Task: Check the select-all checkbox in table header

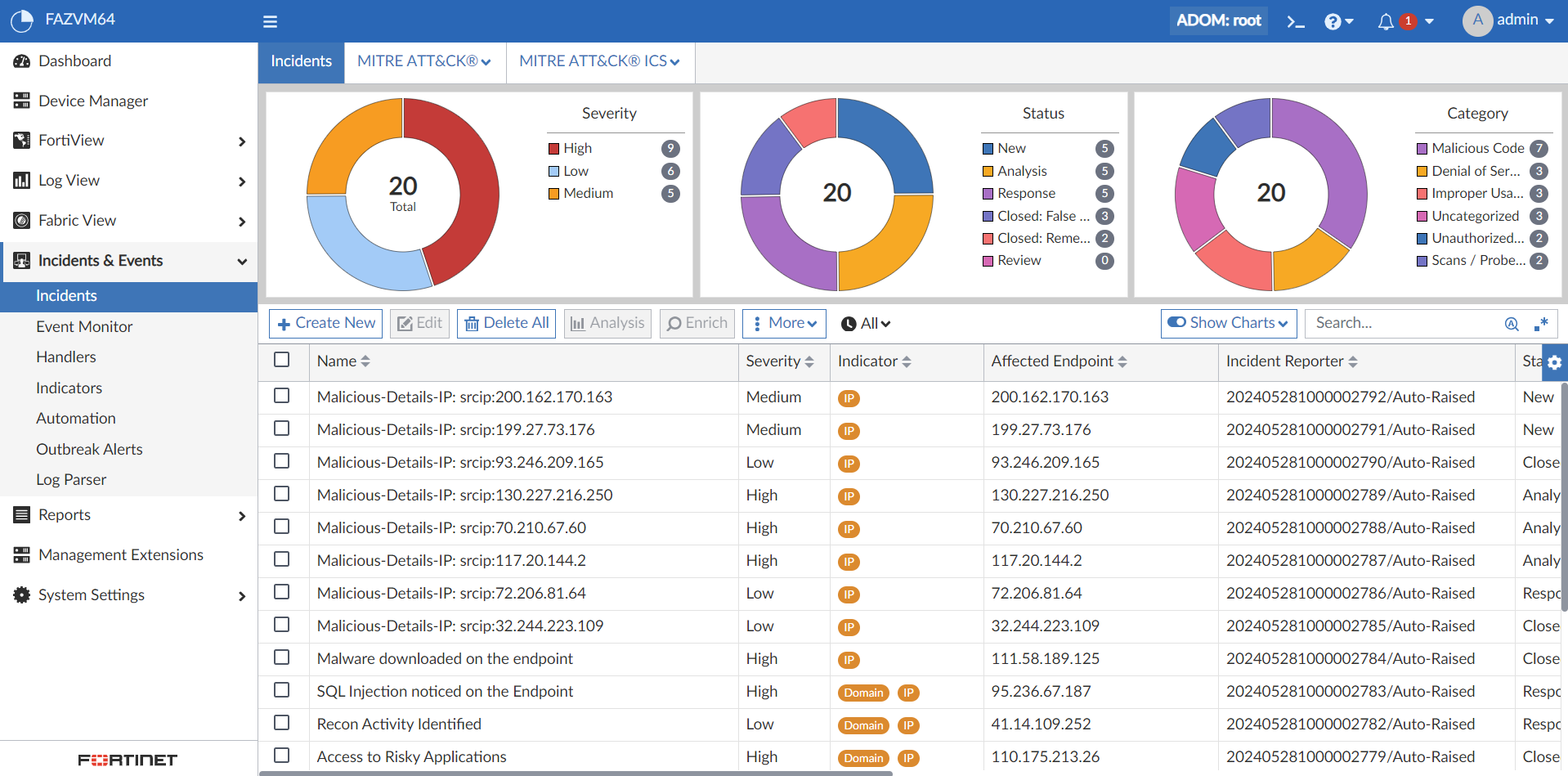Action: (x=282, y=359)
